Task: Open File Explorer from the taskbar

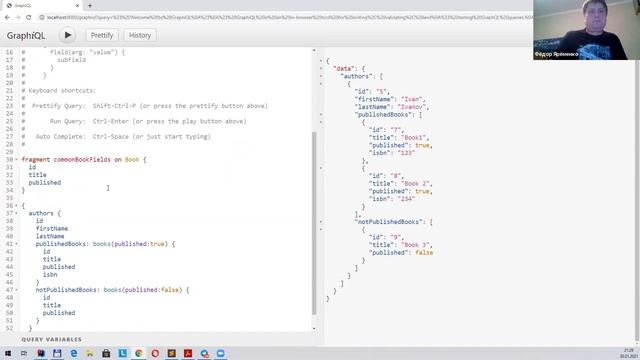Action: [x=89, y=353]
